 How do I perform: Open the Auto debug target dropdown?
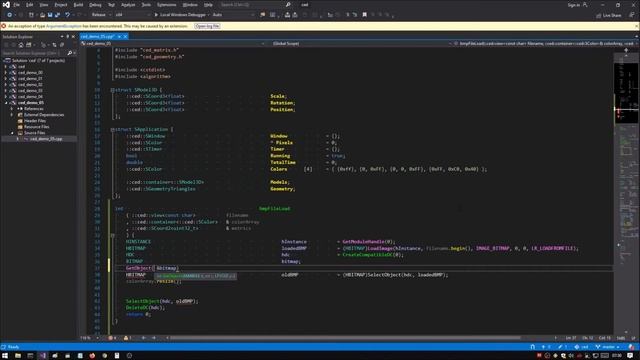point(233,15)
